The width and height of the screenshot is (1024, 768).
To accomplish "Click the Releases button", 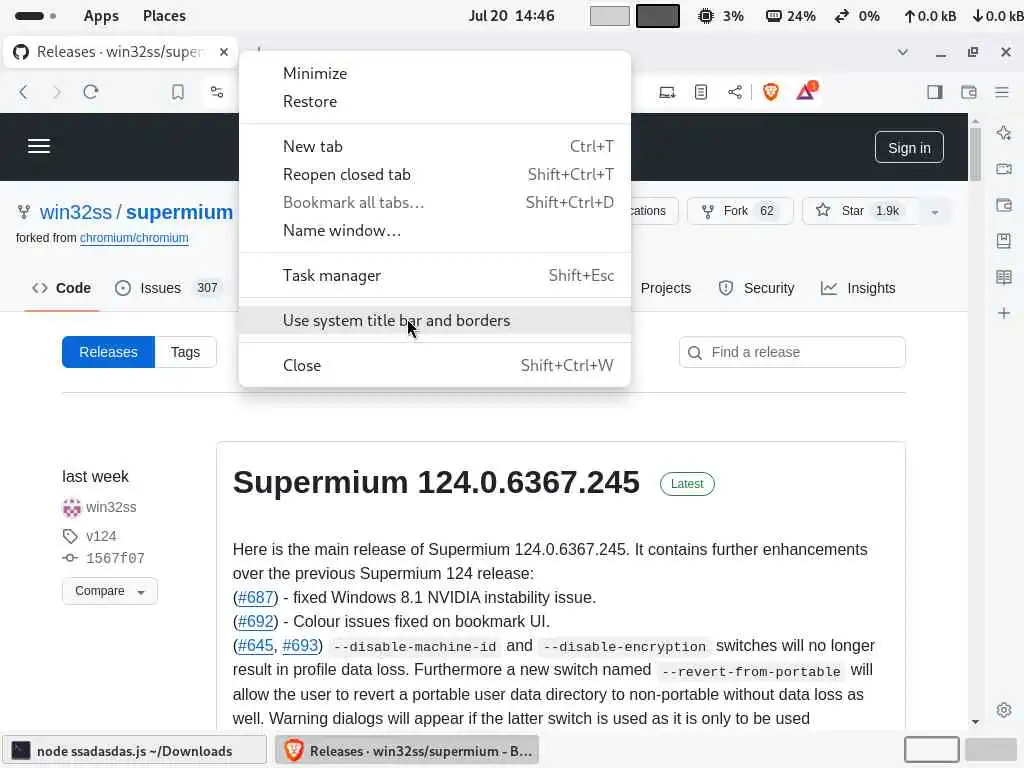I will pos(108,352).
